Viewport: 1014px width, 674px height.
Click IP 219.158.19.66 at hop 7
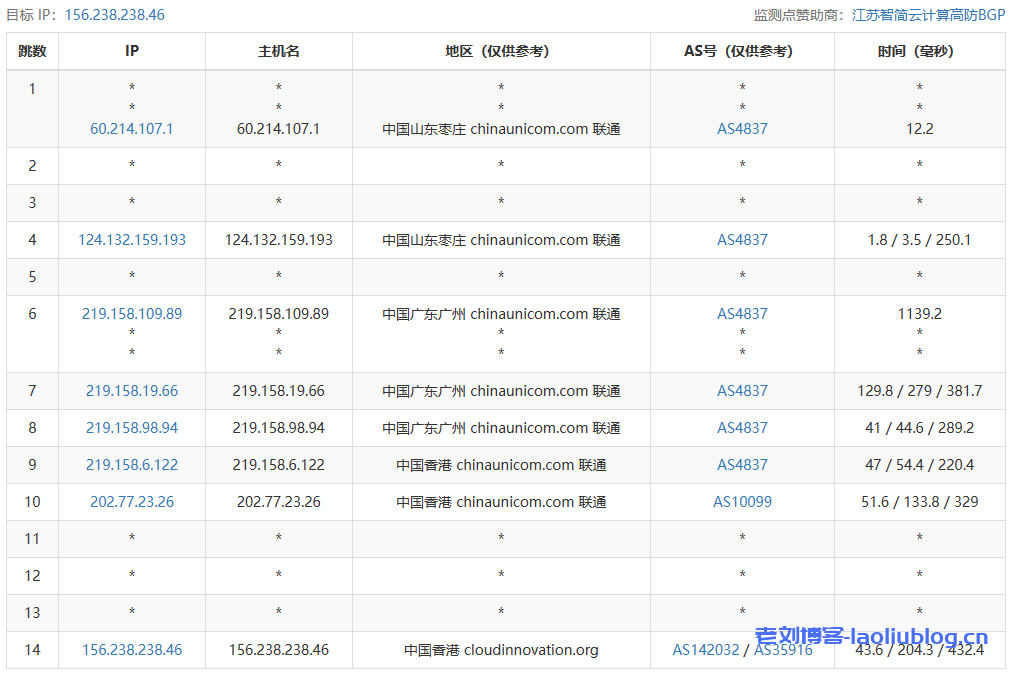pyautogui.click(x=131, y=390)
